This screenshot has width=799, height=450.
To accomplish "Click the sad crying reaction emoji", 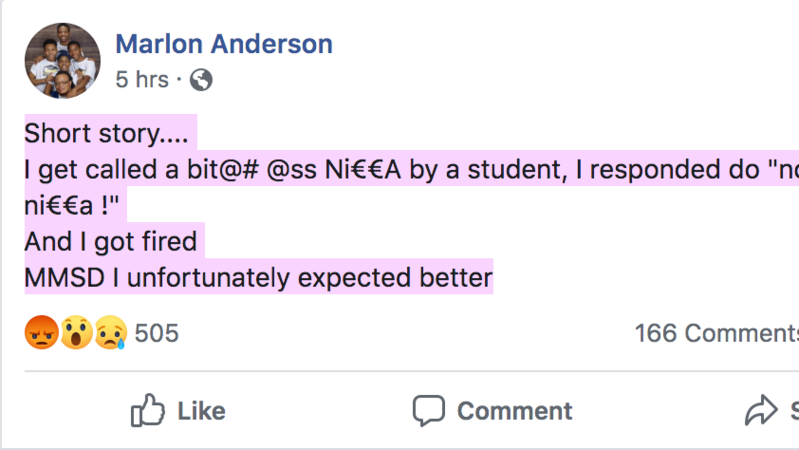I will [109, 332].
